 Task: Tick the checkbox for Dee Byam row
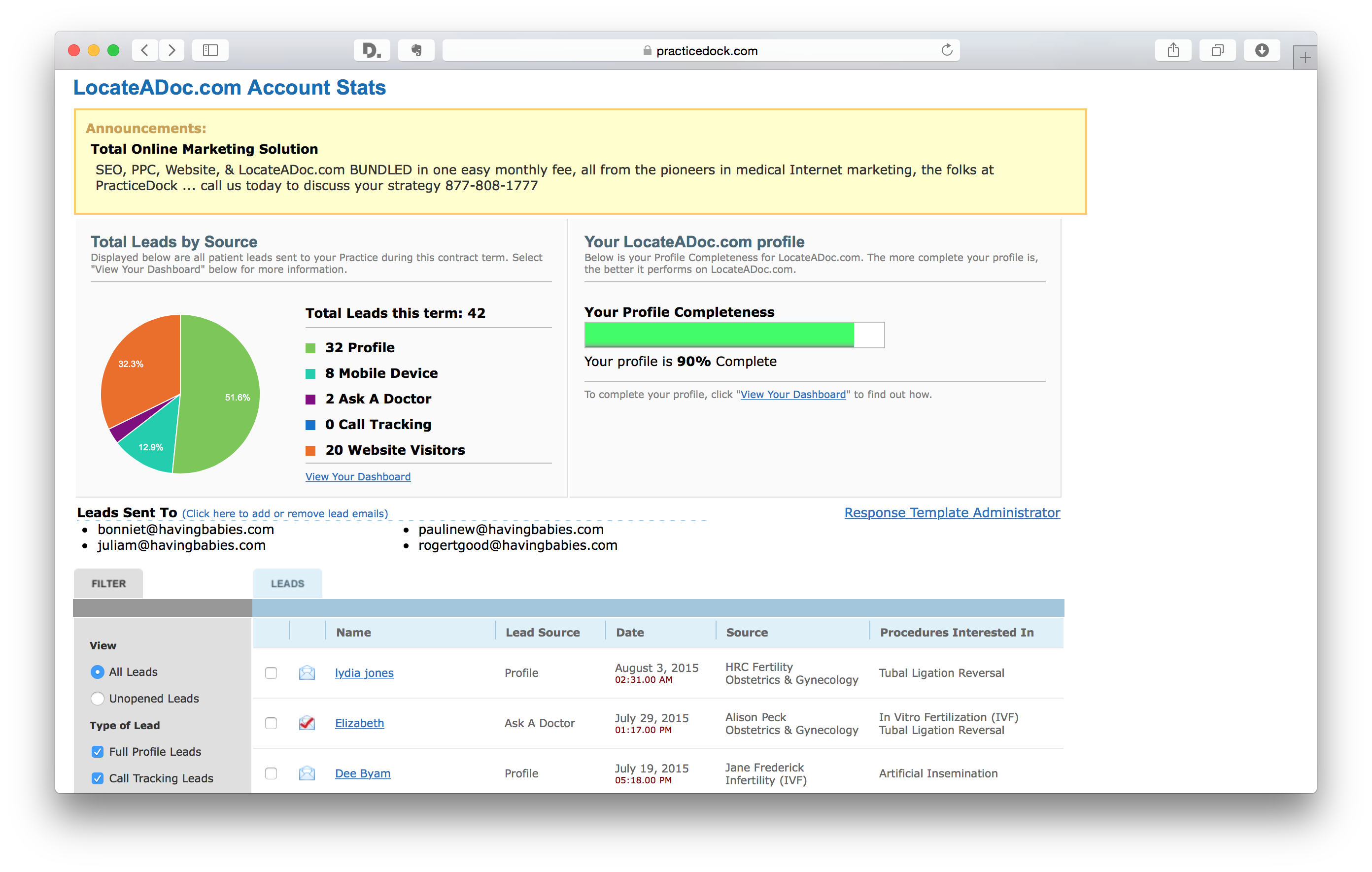click(271, 773)
